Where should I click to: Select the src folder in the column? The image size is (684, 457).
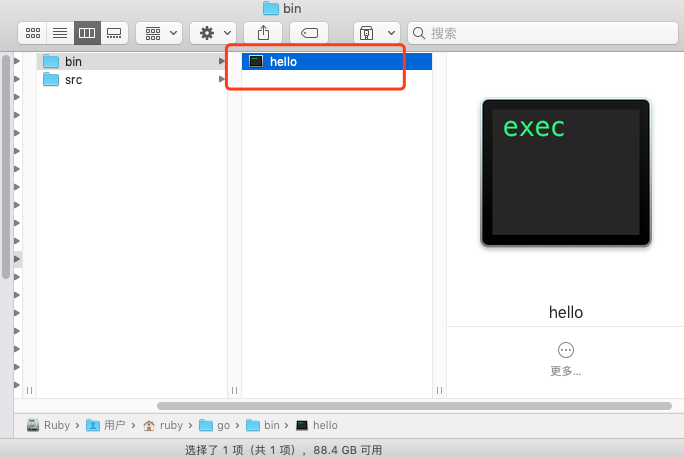coord(73,79)
